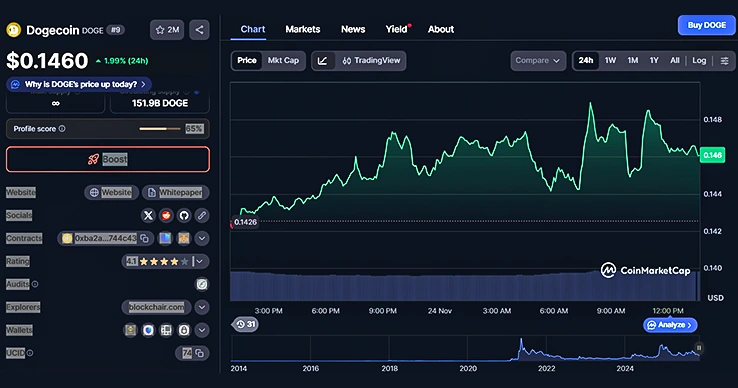Viewport: 738px width, 388px height.
Task: Open the Whitepaper link
Action: click(x=176, y=192)
